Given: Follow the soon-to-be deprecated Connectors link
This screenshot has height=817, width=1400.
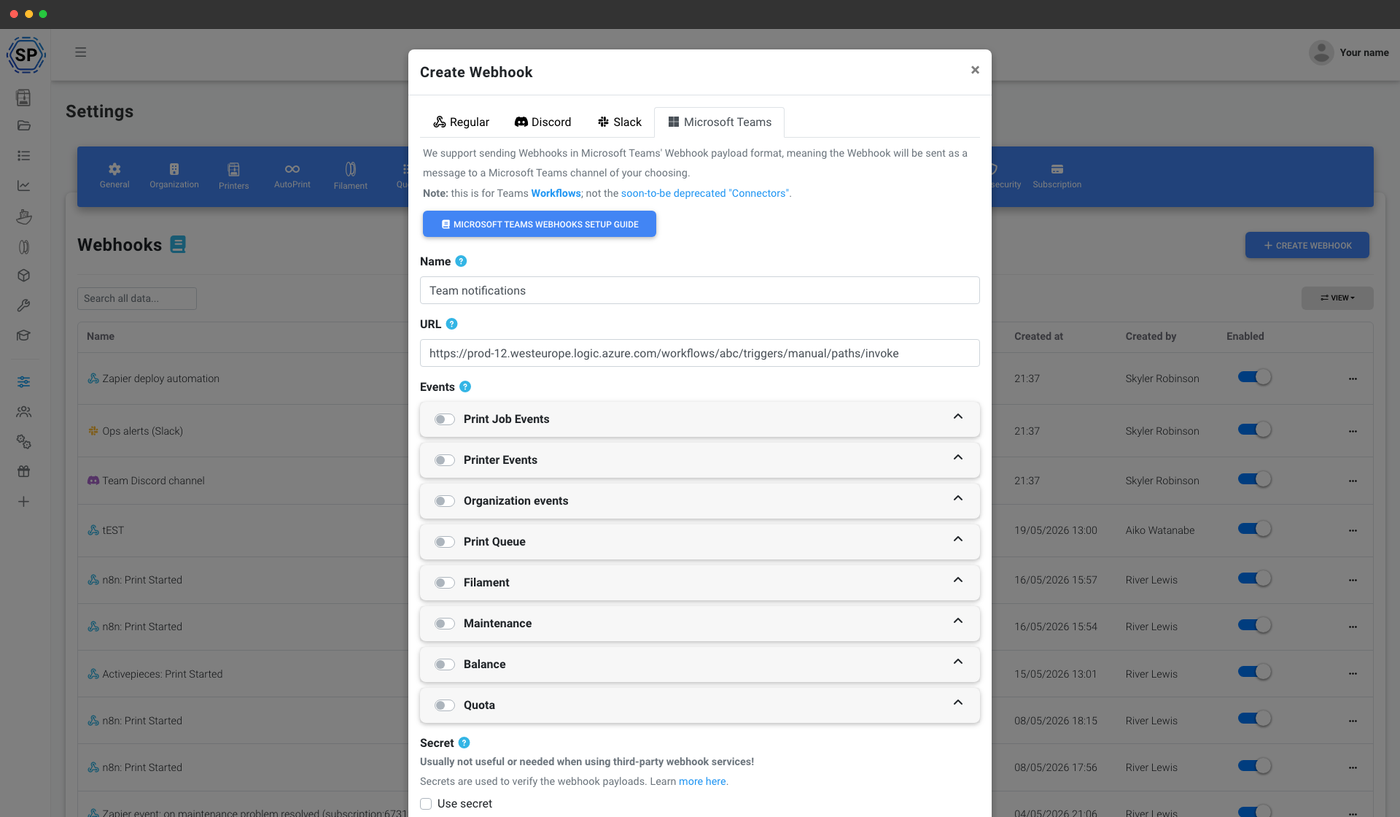Looking at the screenshot, I should click(705, 193).
